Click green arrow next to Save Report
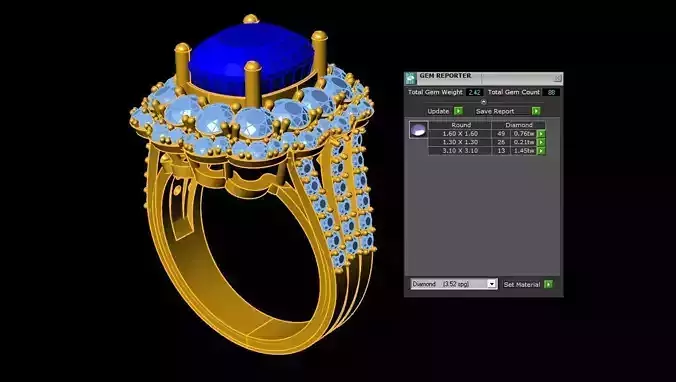676x382 pixels. click(x=536, y=111)
